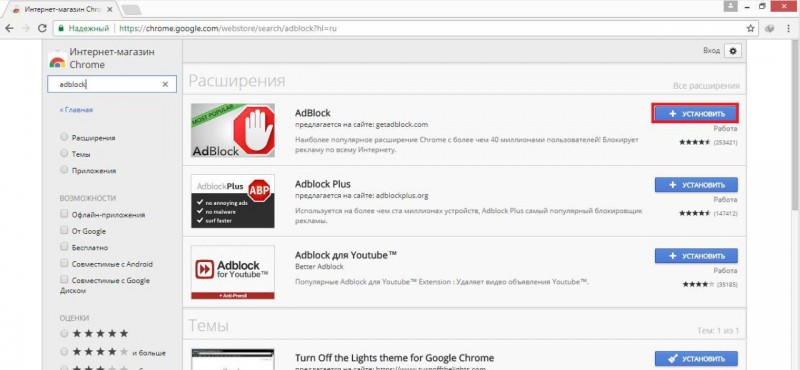Open the Все расширения link
This screenshot has height=370, width=800.
tap(706, 86)
